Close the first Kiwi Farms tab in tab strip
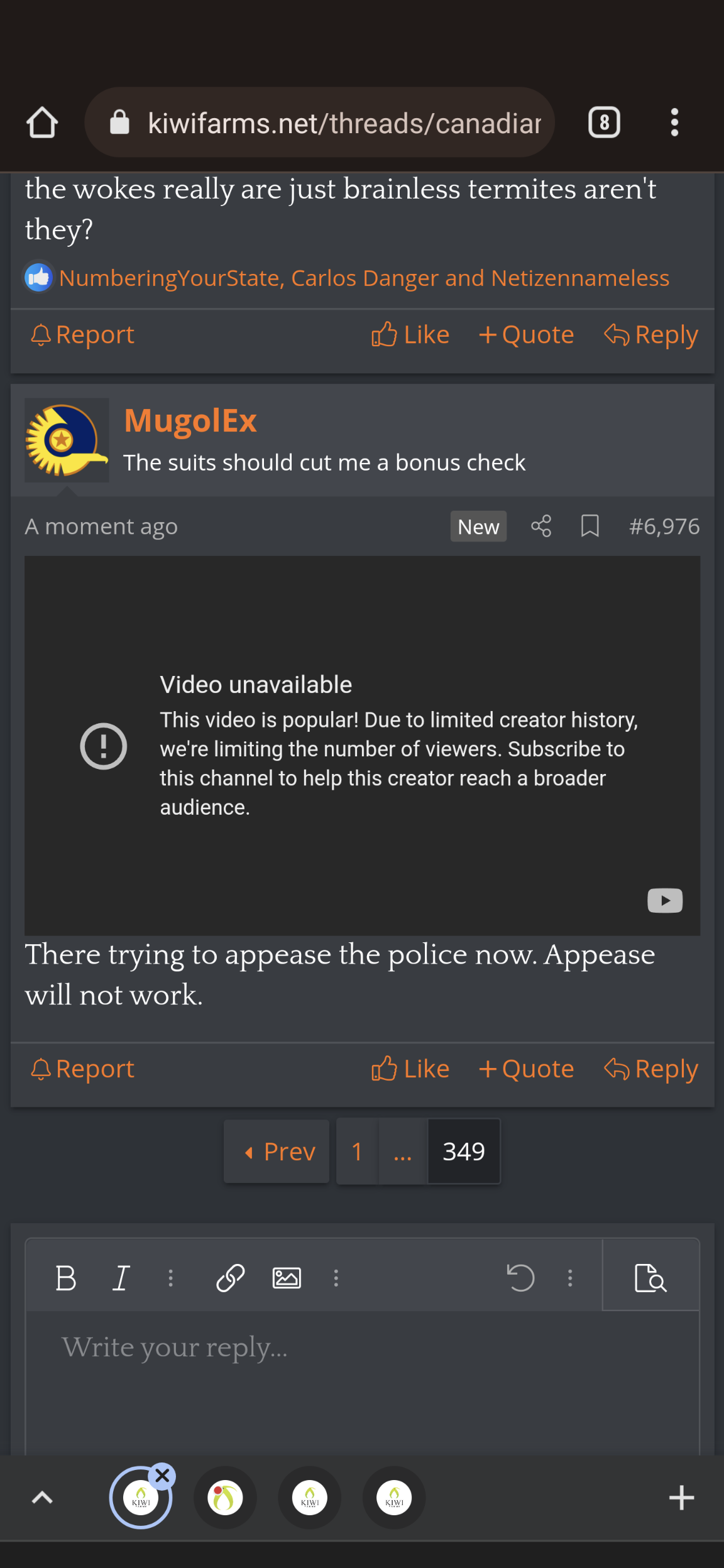The width and height of the screenshot is (724, 1568). coord(163,1476)
